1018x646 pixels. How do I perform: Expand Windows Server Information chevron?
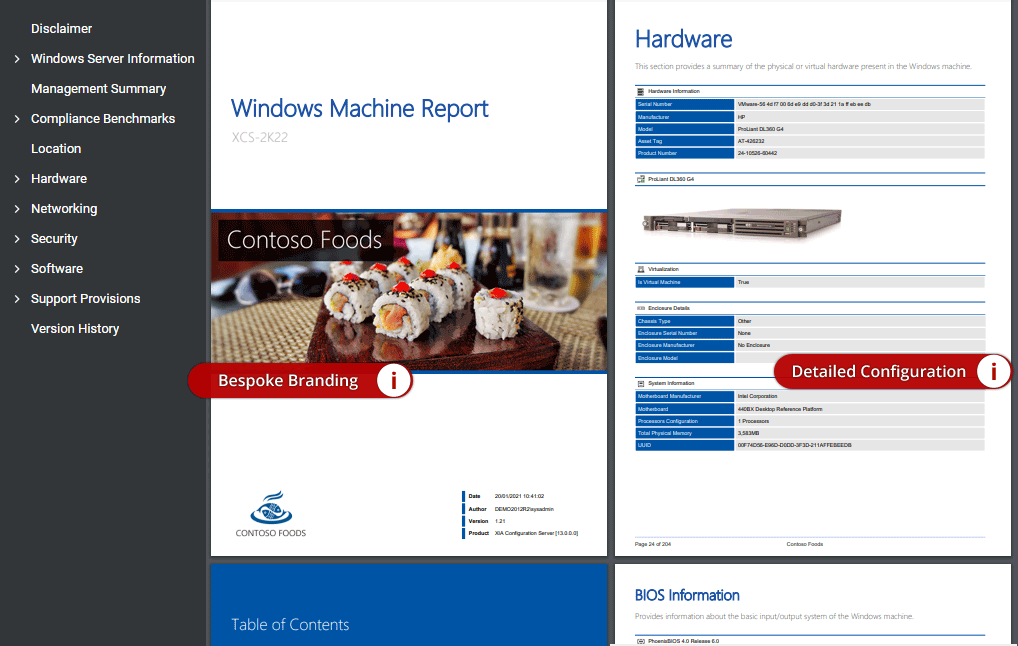tap(17, 59)
